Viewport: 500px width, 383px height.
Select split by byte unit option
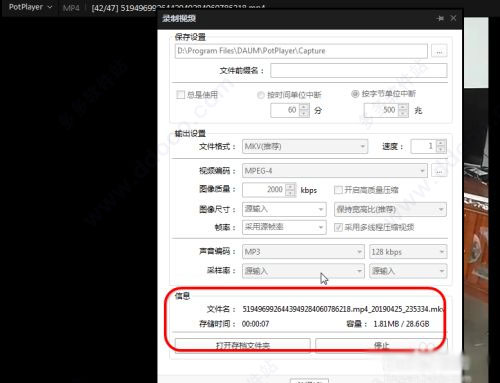(355, 94)
